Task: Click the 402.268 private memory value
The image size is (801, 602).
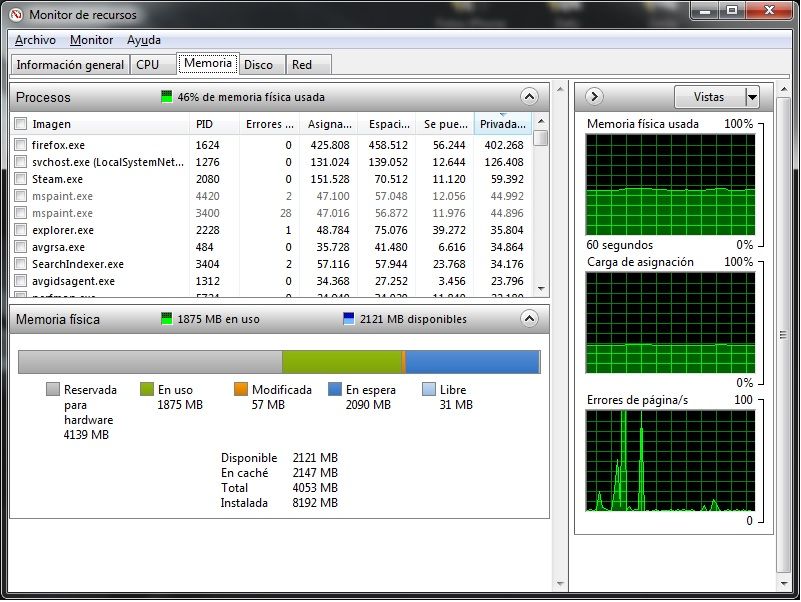Action: pyautogui.click(x=504, y=145)
